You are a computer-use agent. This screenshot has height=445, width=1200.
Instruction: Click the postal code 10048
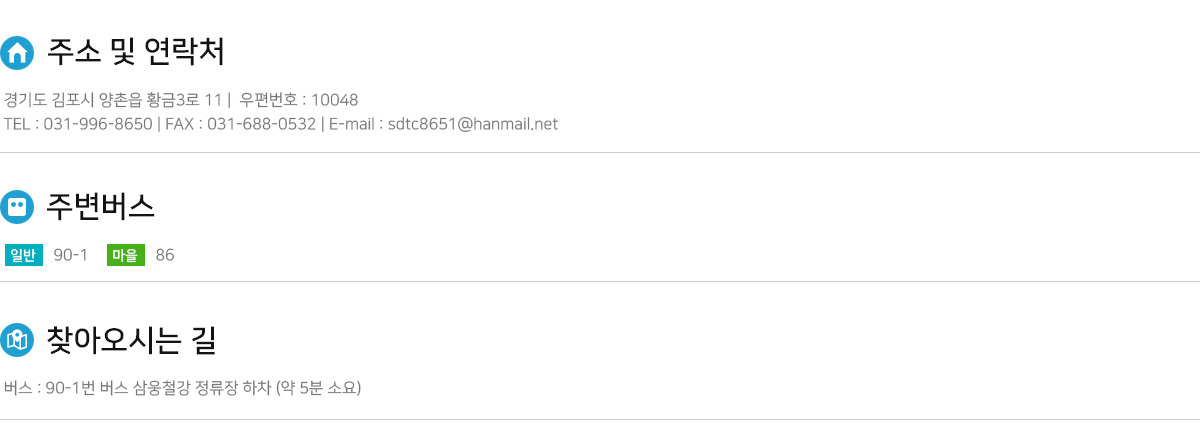tap(335, 100)
